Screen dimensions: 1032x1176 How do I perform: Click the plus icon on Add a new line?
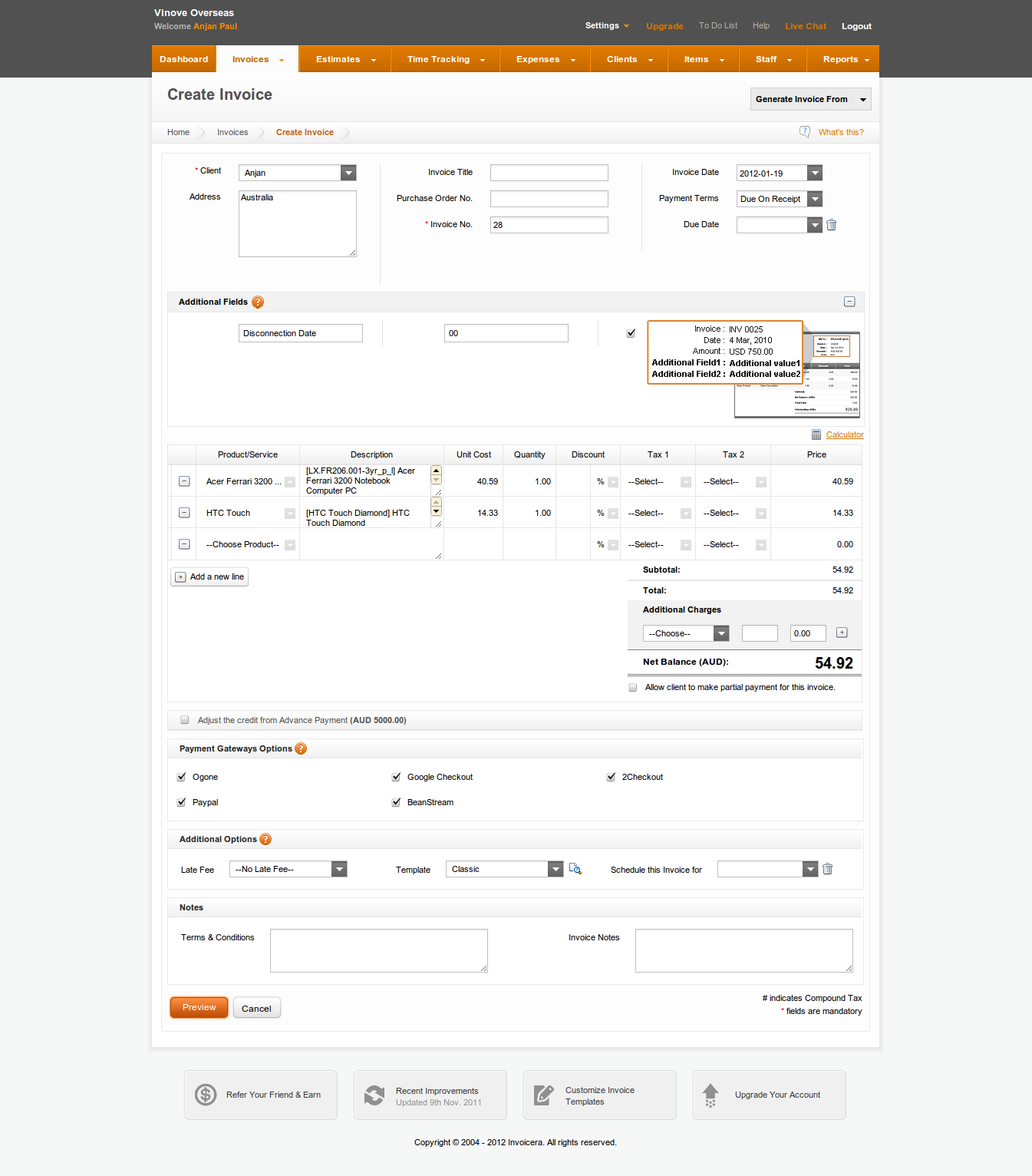click(180, 577)
